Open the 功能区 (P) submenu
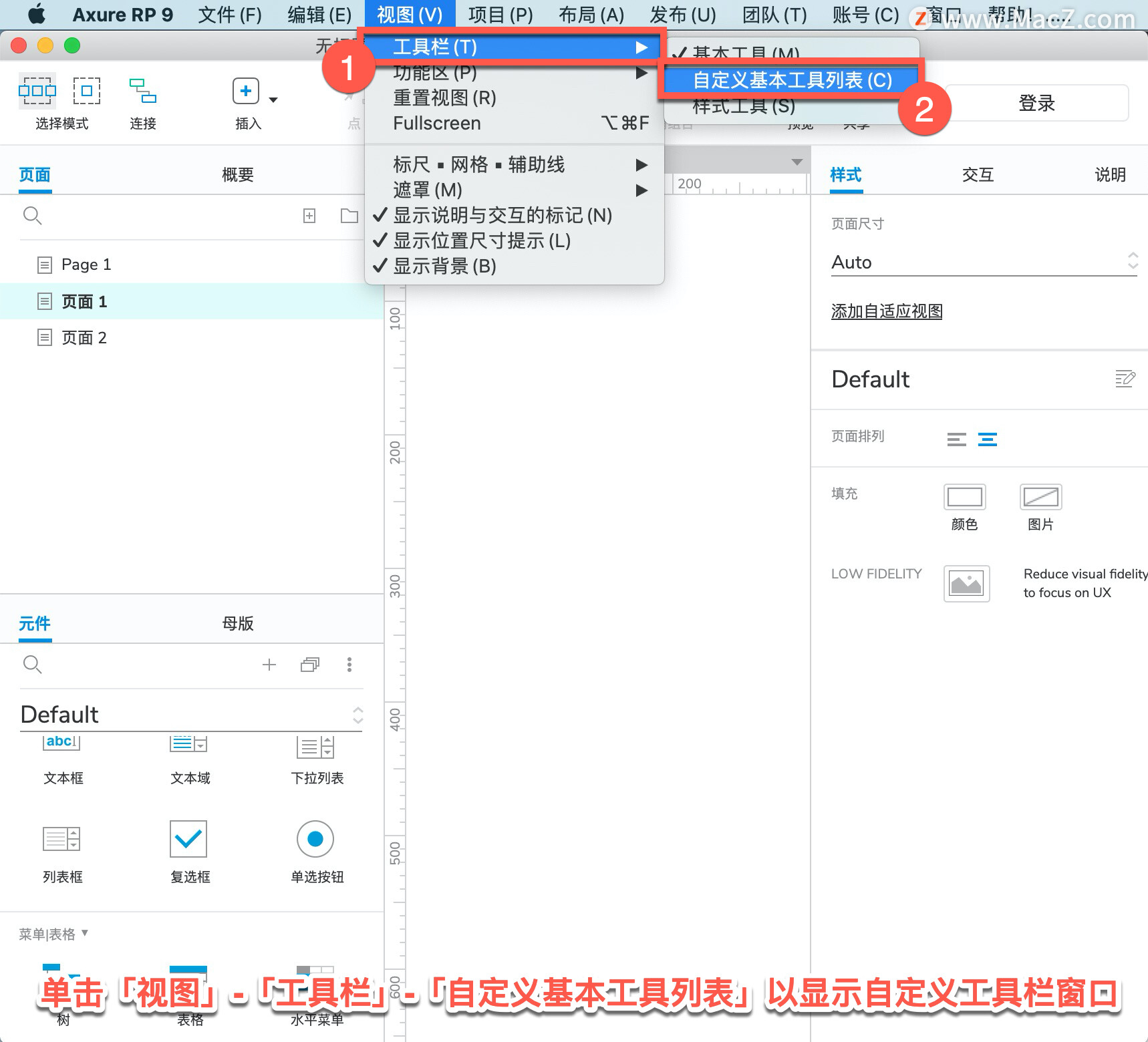The width and height of the screenshot is (1148, 1042). coord(515,72)
